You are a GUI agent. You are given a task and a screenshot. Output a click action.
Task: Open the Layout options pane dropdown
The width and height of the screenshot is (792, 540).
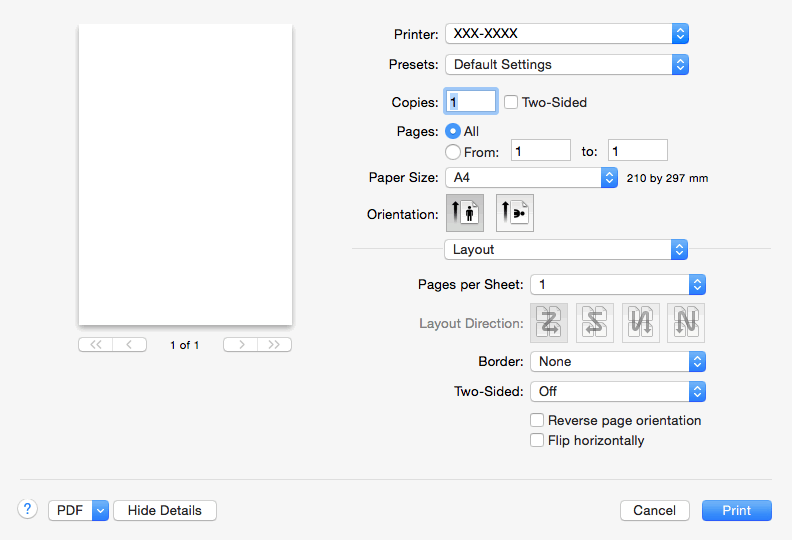pos(566,250)
